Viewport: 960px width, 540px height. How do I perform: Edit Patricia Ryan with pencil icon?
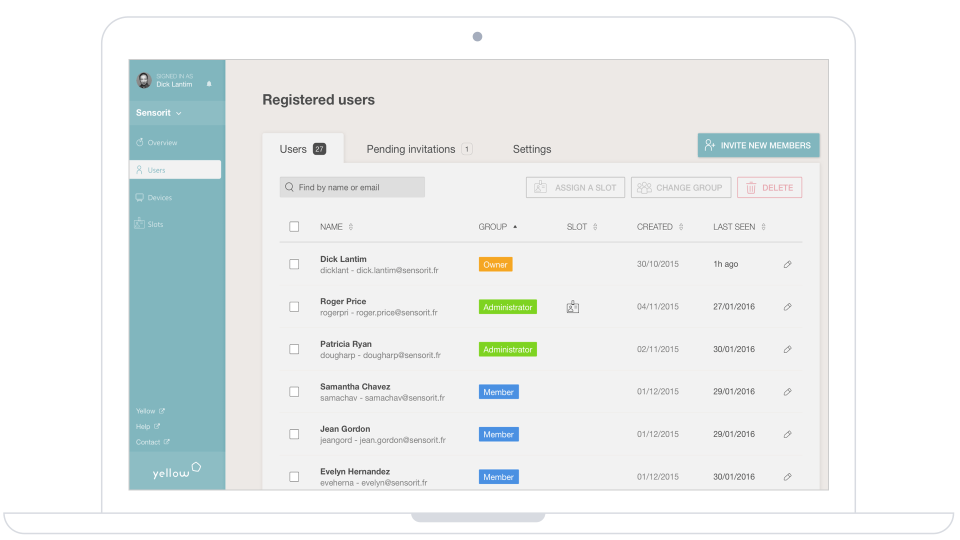point(787,349)
